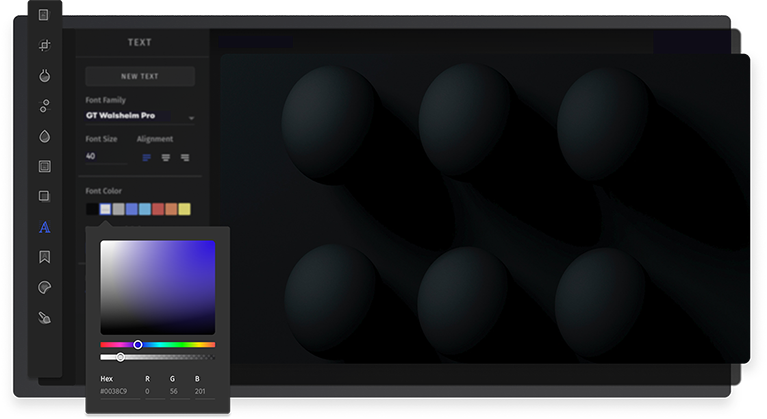Image resolution: width=767 pixels, height=419 pixels.
Task: Pick the black font color swatch
Action: tap(92, 209)
